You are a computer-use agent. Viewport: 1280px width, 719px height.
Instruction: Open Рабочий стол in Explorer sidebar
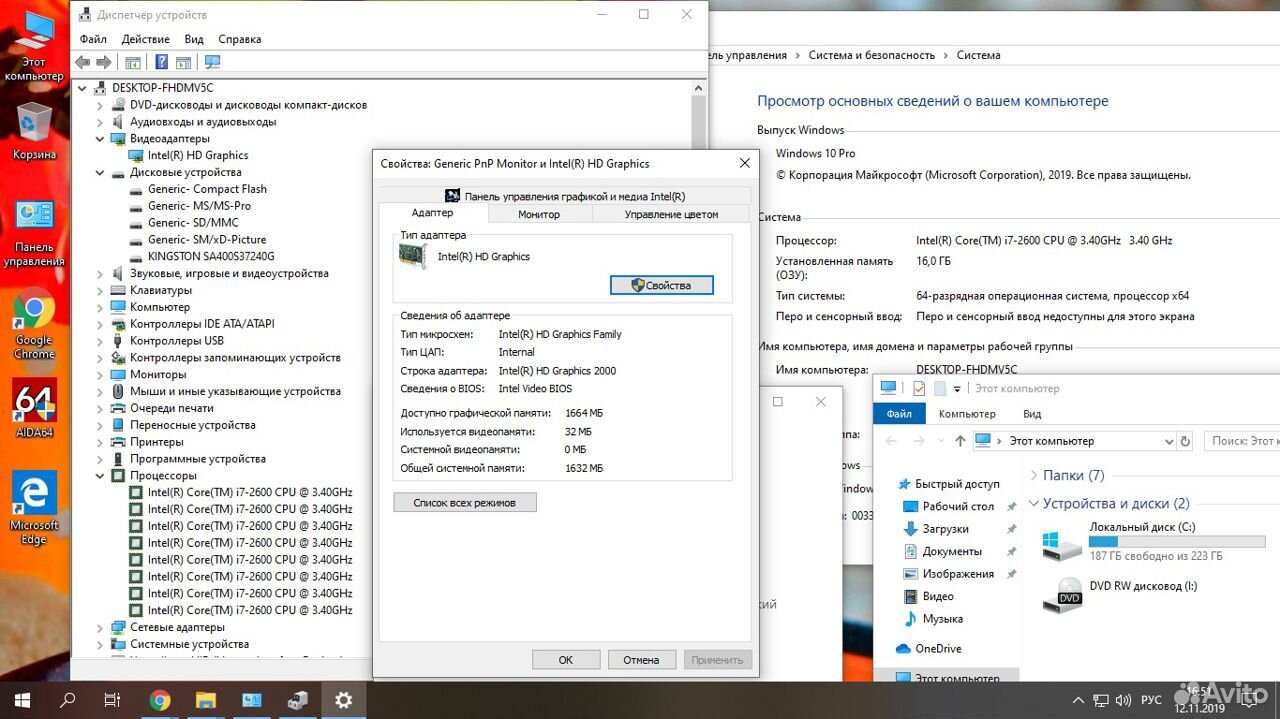pyautogui.click(x=958, y=506)
